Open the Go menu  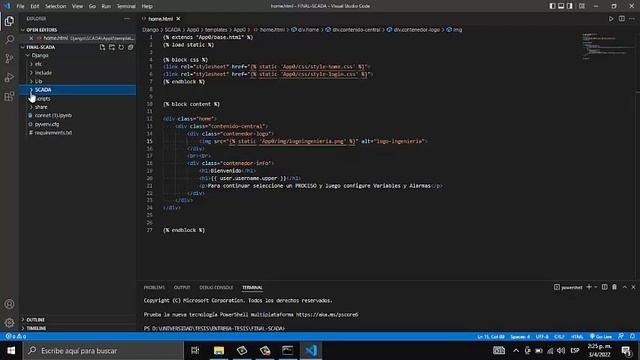(x=92, y=6)
